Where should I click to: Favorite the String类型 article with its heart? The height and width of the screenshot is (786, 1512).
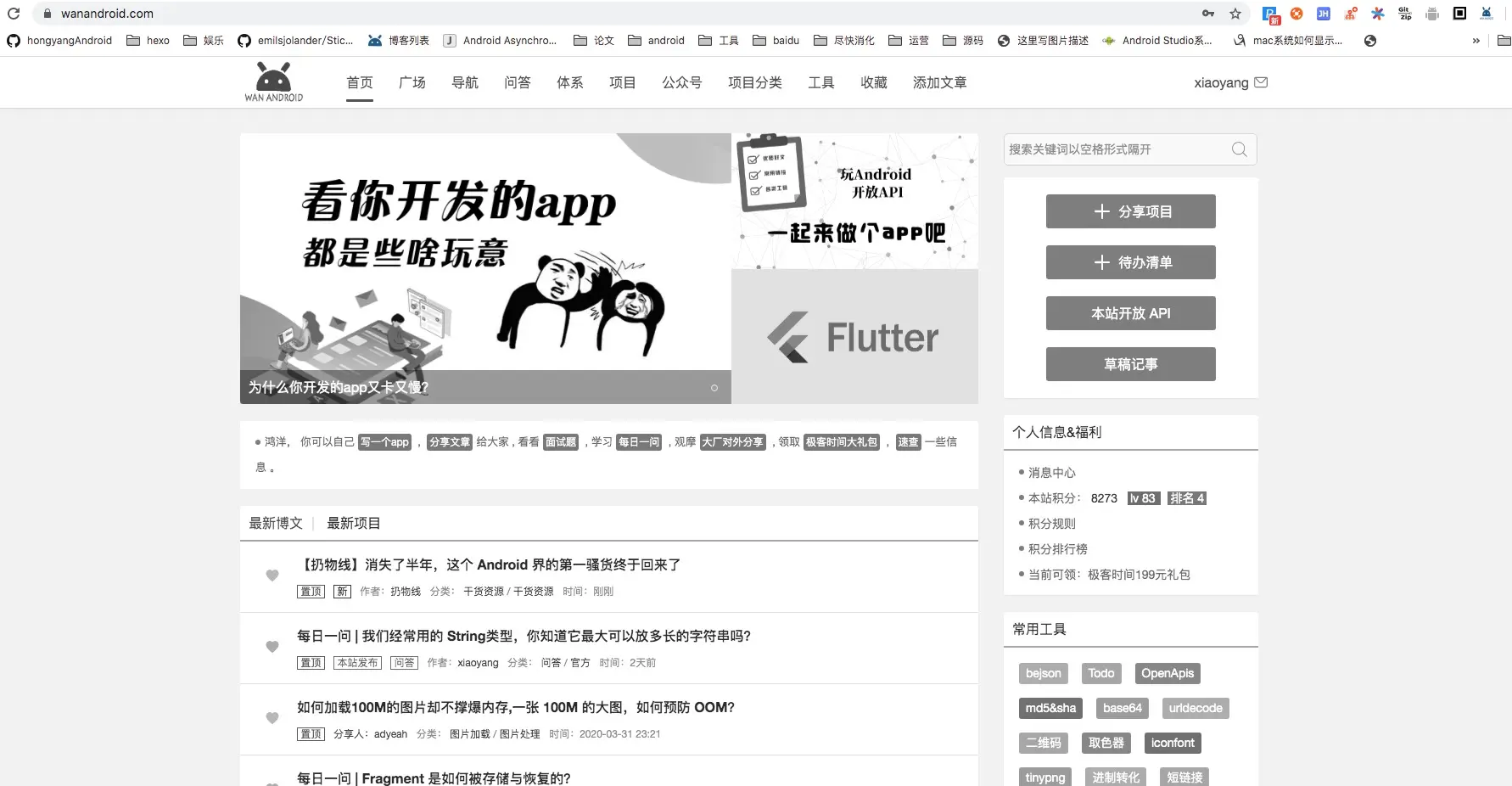click(272, 647)
